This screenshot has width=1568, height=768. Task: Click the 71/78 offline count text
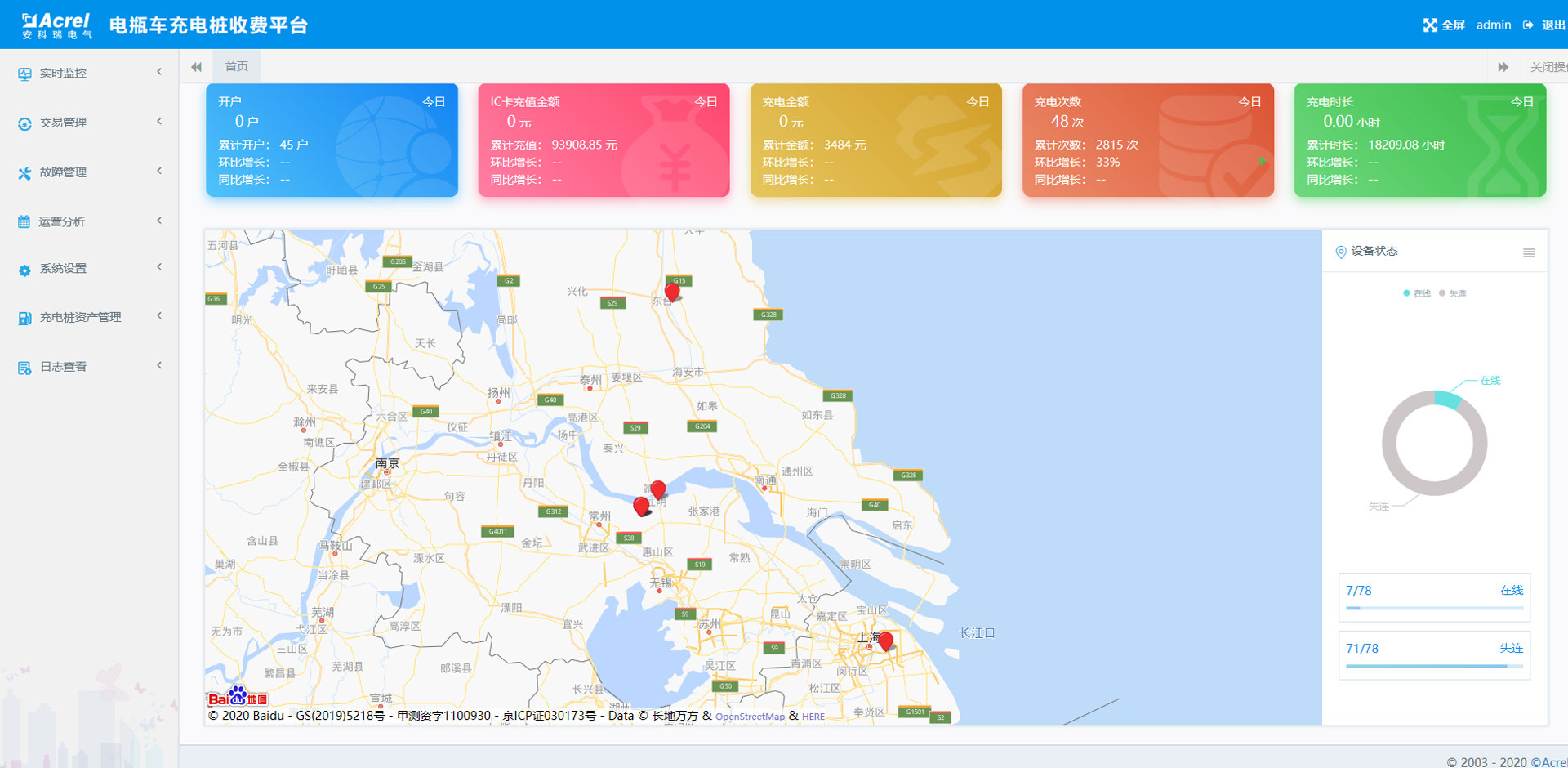1362,649
